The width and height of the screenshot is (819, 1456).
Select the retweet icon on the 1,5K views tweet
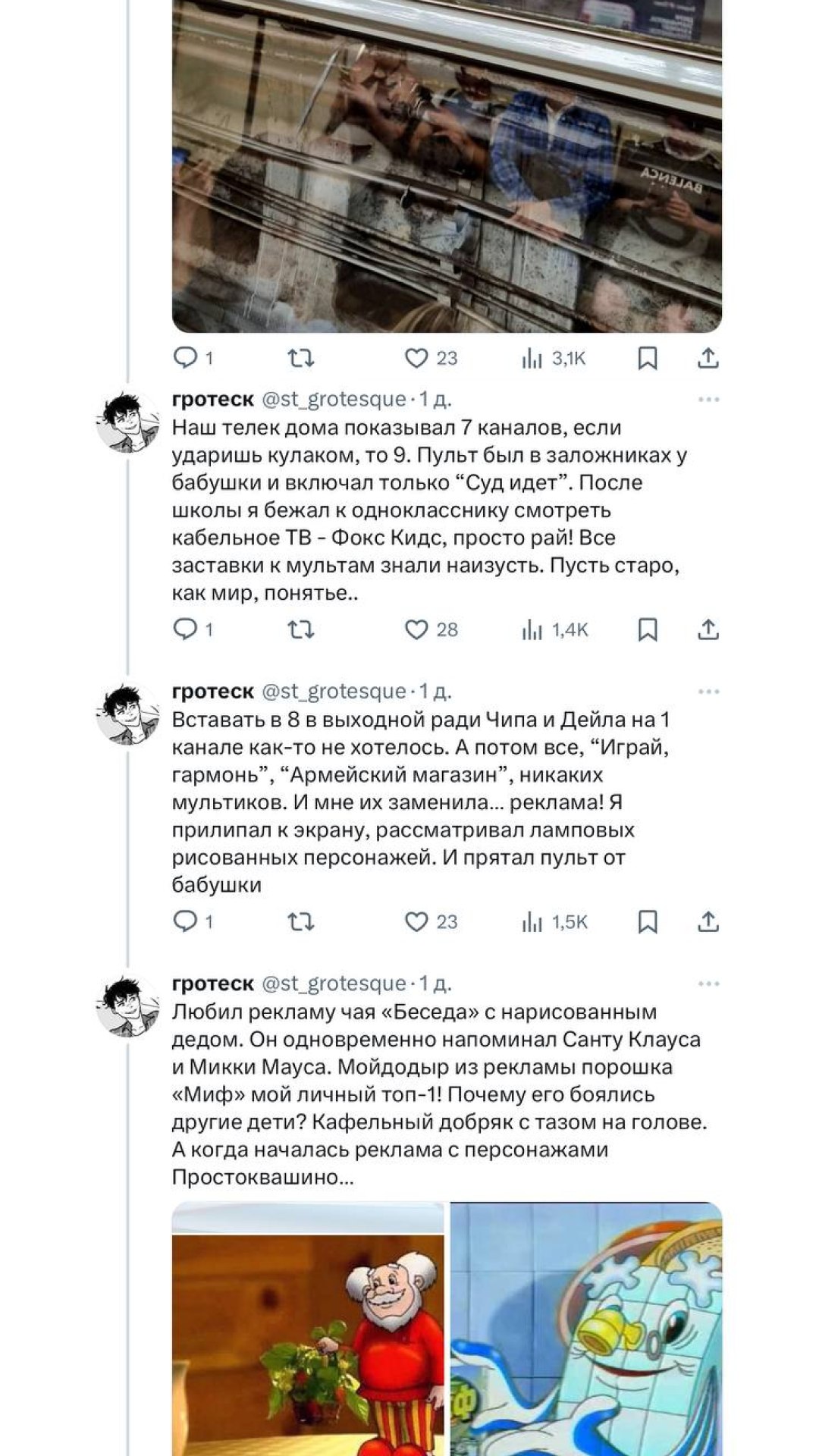click(300, 921)
